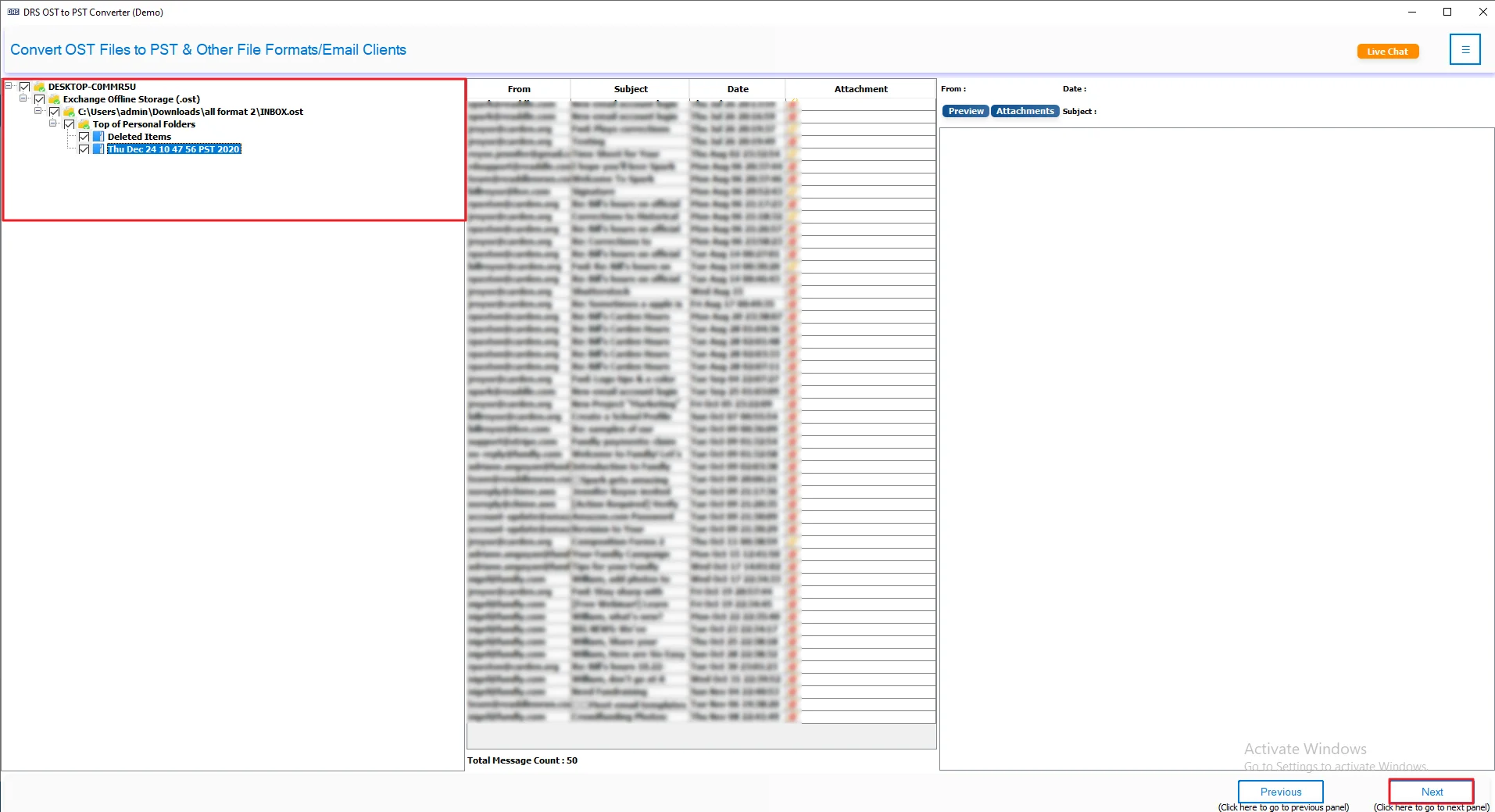Click the heading Convert OST Files to PST
This screenshot has width=1495, height=812.
click(x=208, y=49)
